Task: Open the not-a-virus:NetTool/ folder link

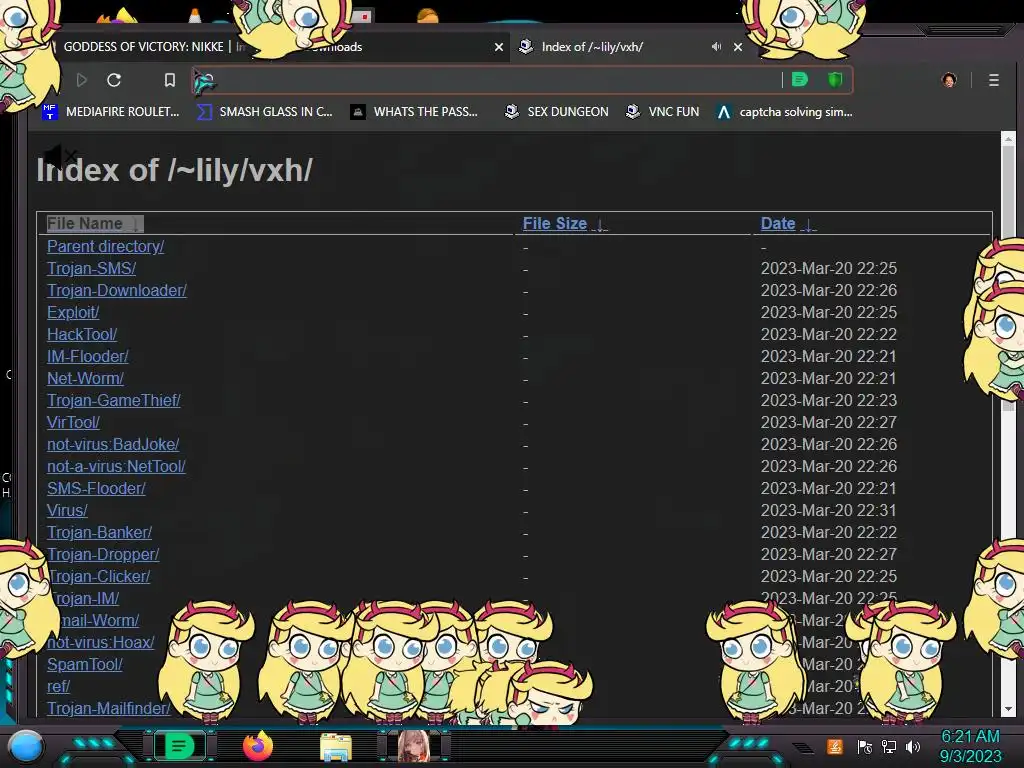Action: click(x=116, y=466)
